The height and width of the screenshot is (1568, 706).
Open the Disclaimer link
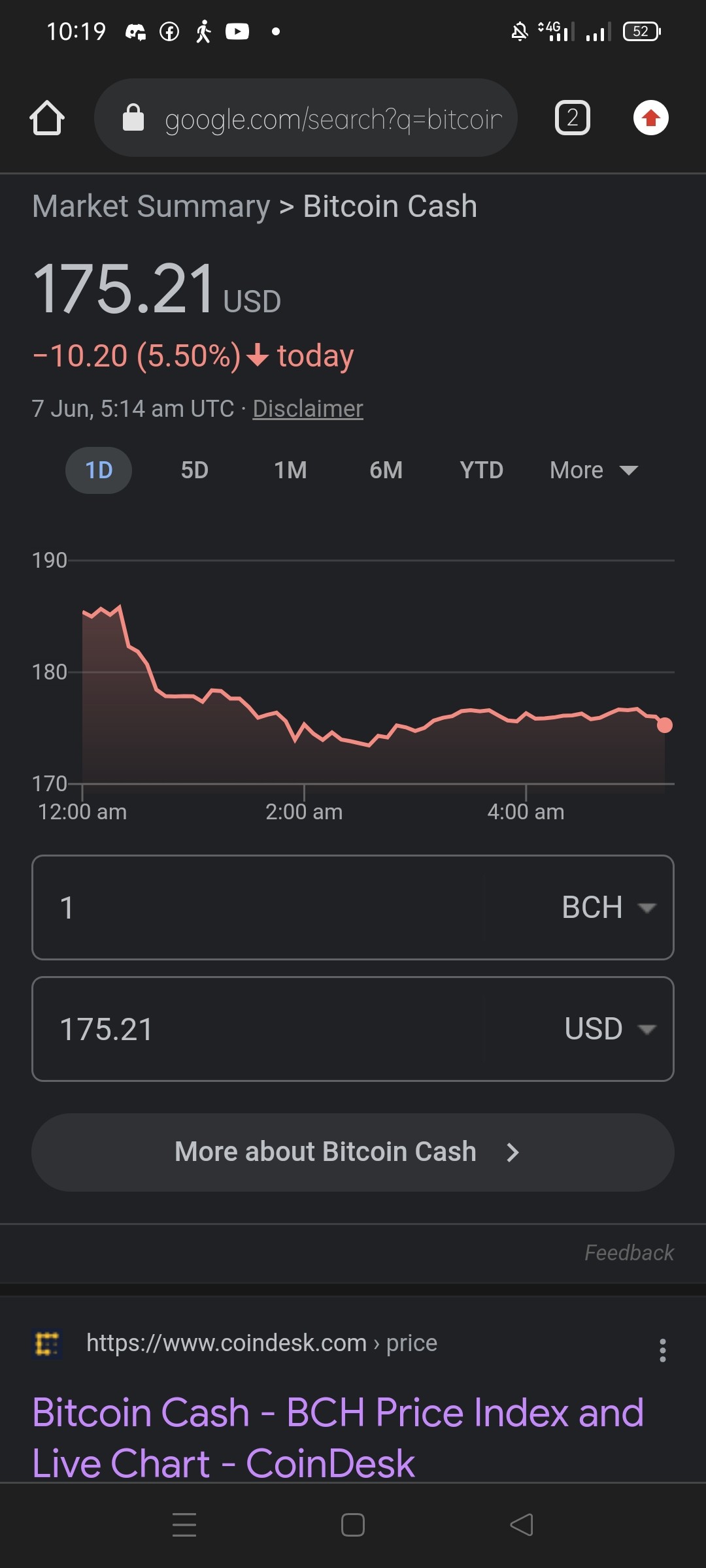[308, 409]
